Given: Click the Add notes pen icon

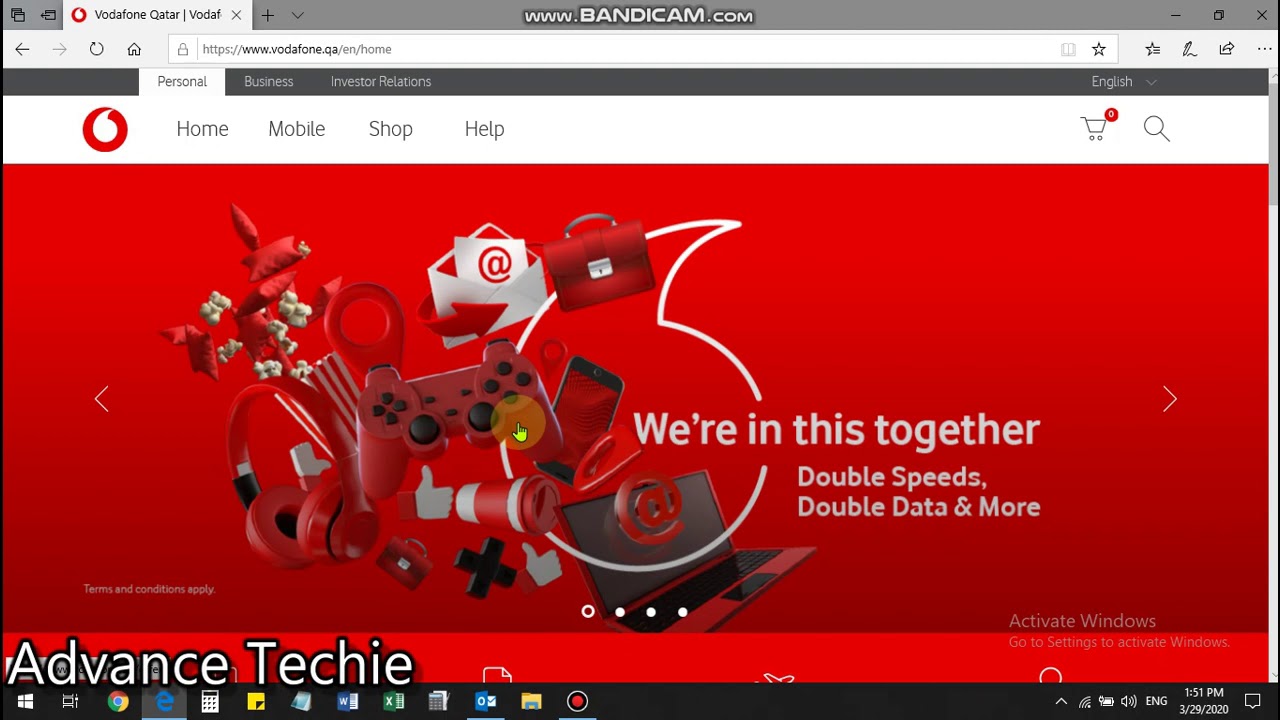Looking at the screenshot, I should pyautogui.click(x=1189, y=49).
